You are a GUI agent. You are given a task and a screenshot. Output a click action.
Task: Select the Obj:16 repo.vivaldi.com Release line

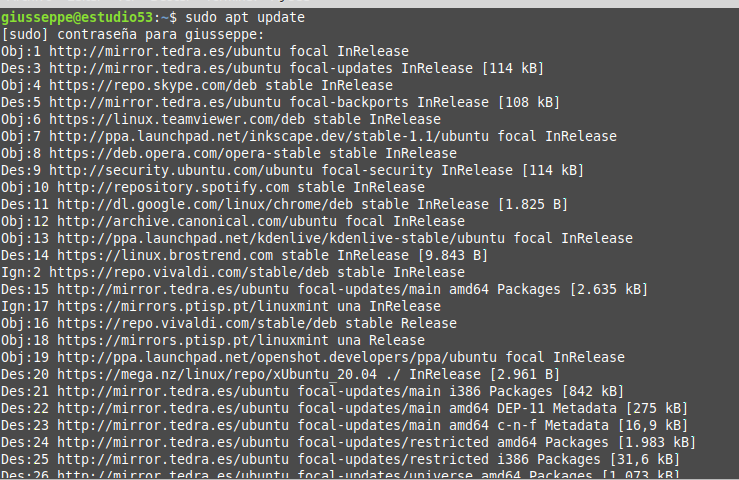(229, 323)
